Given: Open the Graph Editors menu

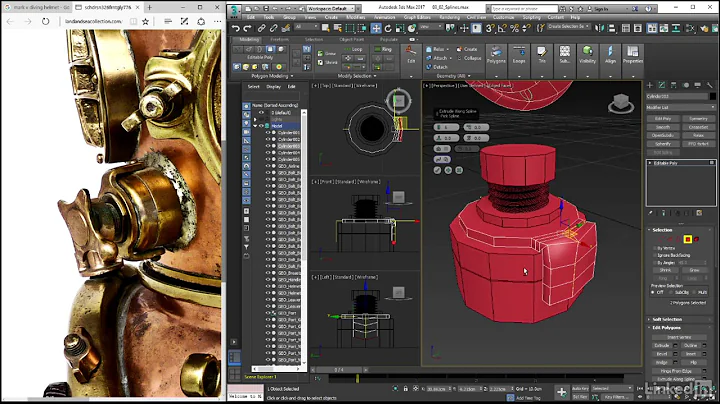Looking at the screenshot, I should pos(417,17).
